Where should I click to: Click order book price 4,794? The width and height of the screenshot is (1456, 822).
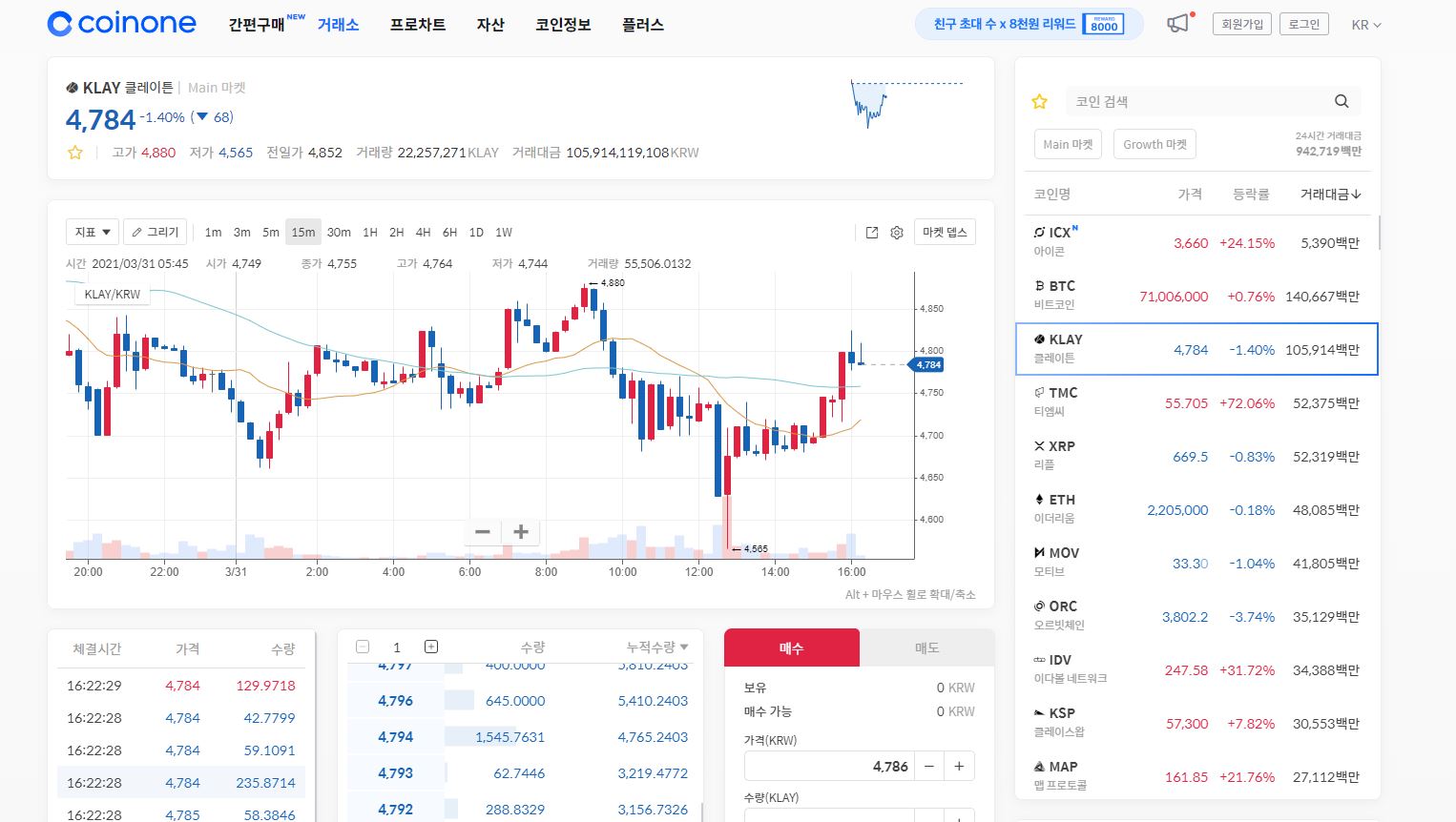coord(395,737)
